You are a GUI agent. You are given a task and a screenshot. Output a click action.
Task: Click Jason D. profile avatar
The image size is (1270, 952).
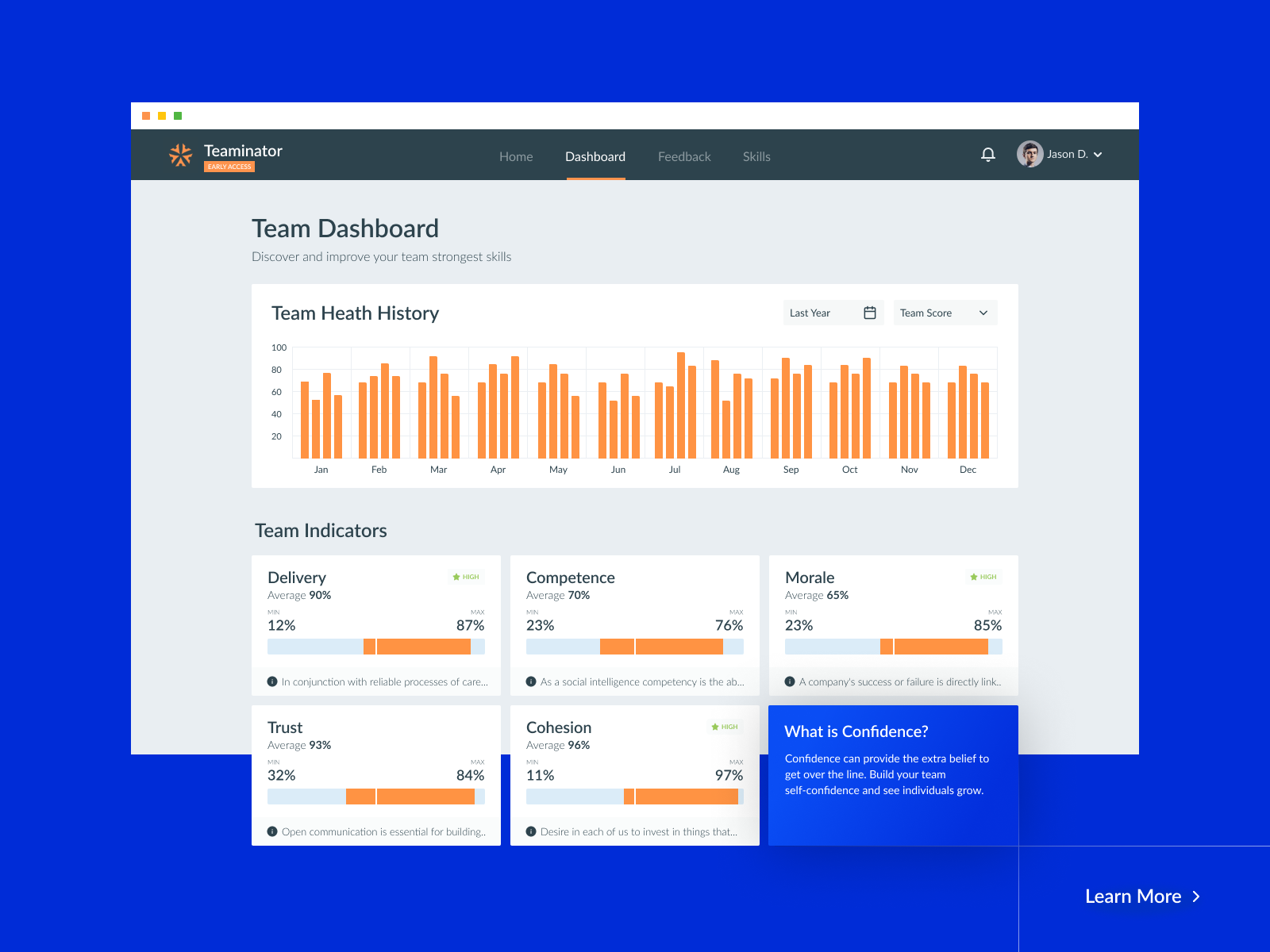1029,154
